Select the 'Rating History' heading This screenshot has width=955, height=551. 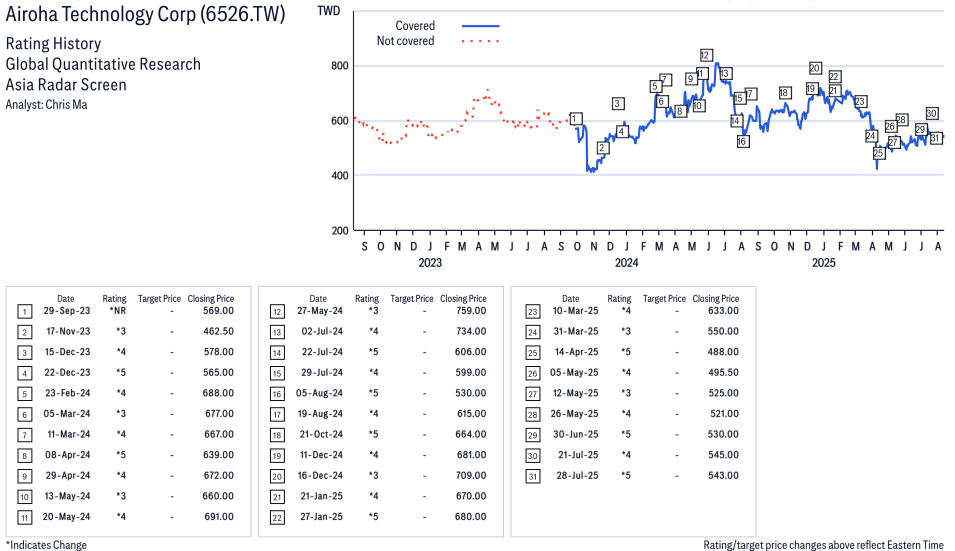(x=53, y=44)
